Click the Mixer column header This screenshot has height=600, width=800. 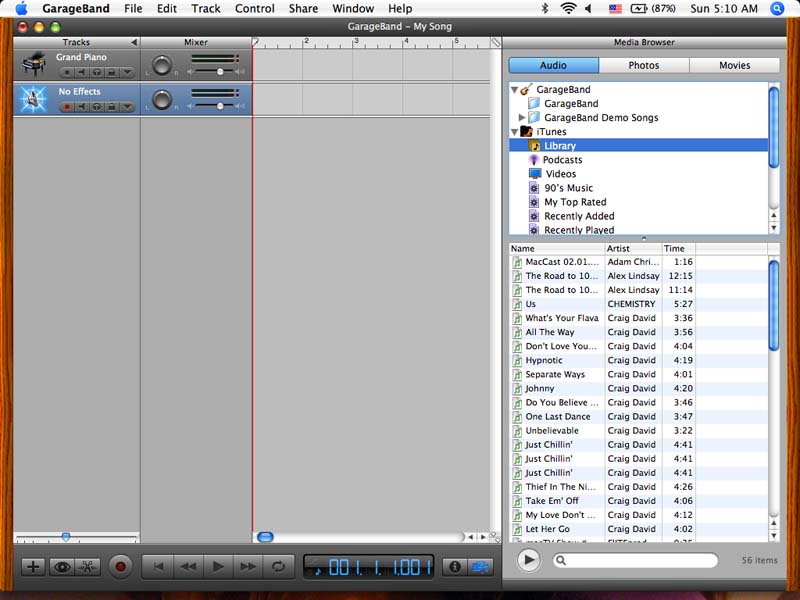(x=196, y=42)
